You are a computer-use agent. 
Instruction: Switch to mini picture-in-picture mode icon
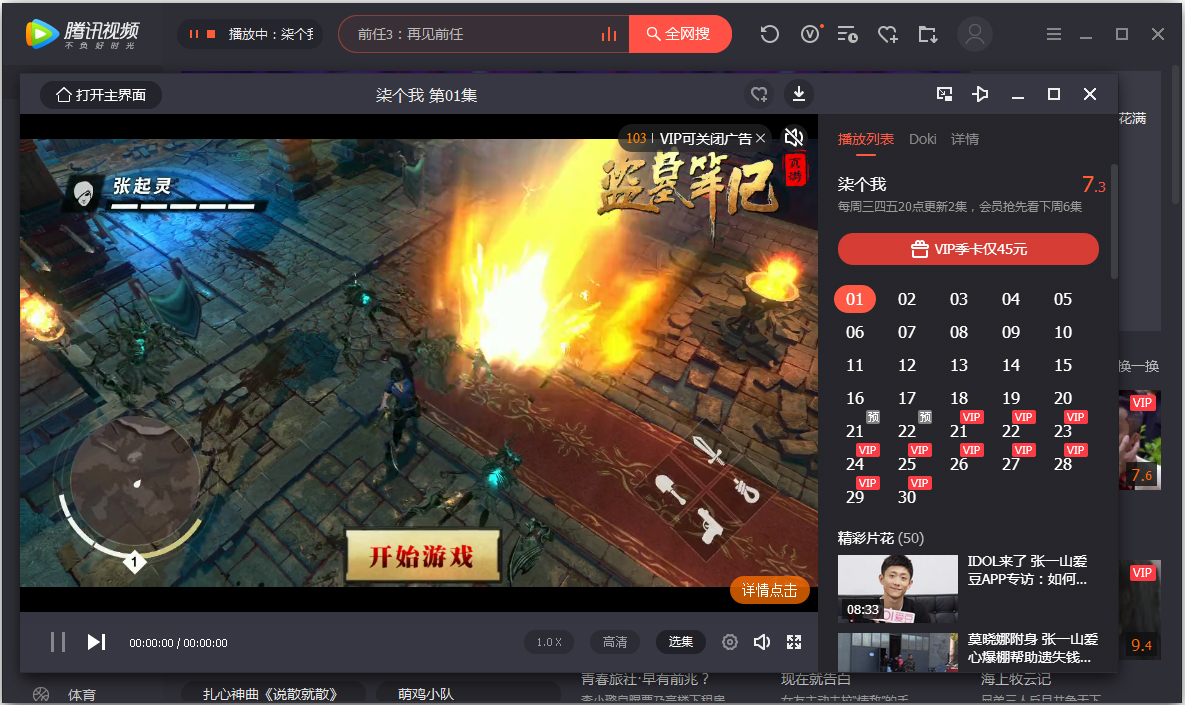[x=945, y=94]
